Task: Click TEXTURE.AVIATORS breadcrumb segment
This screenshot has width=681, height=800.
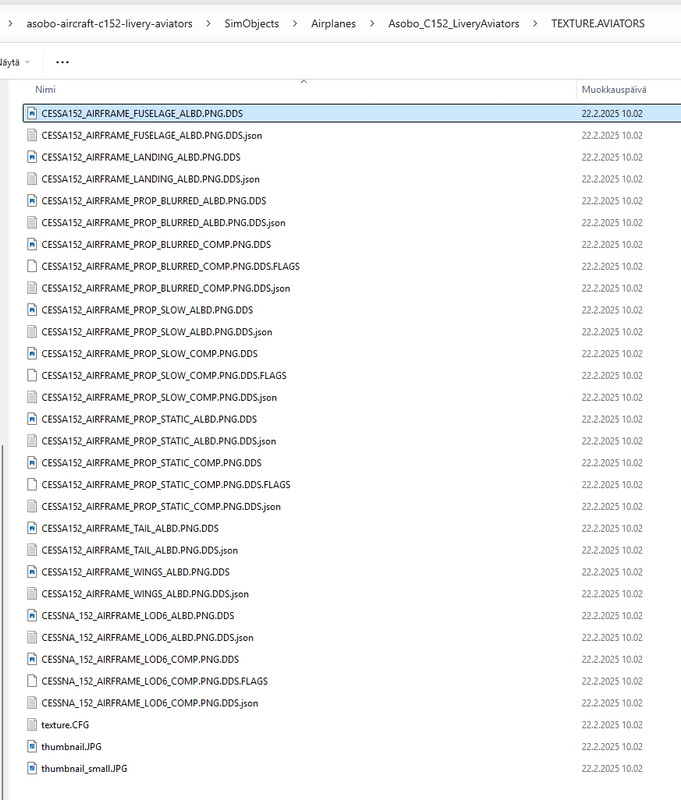Action: 598,23
